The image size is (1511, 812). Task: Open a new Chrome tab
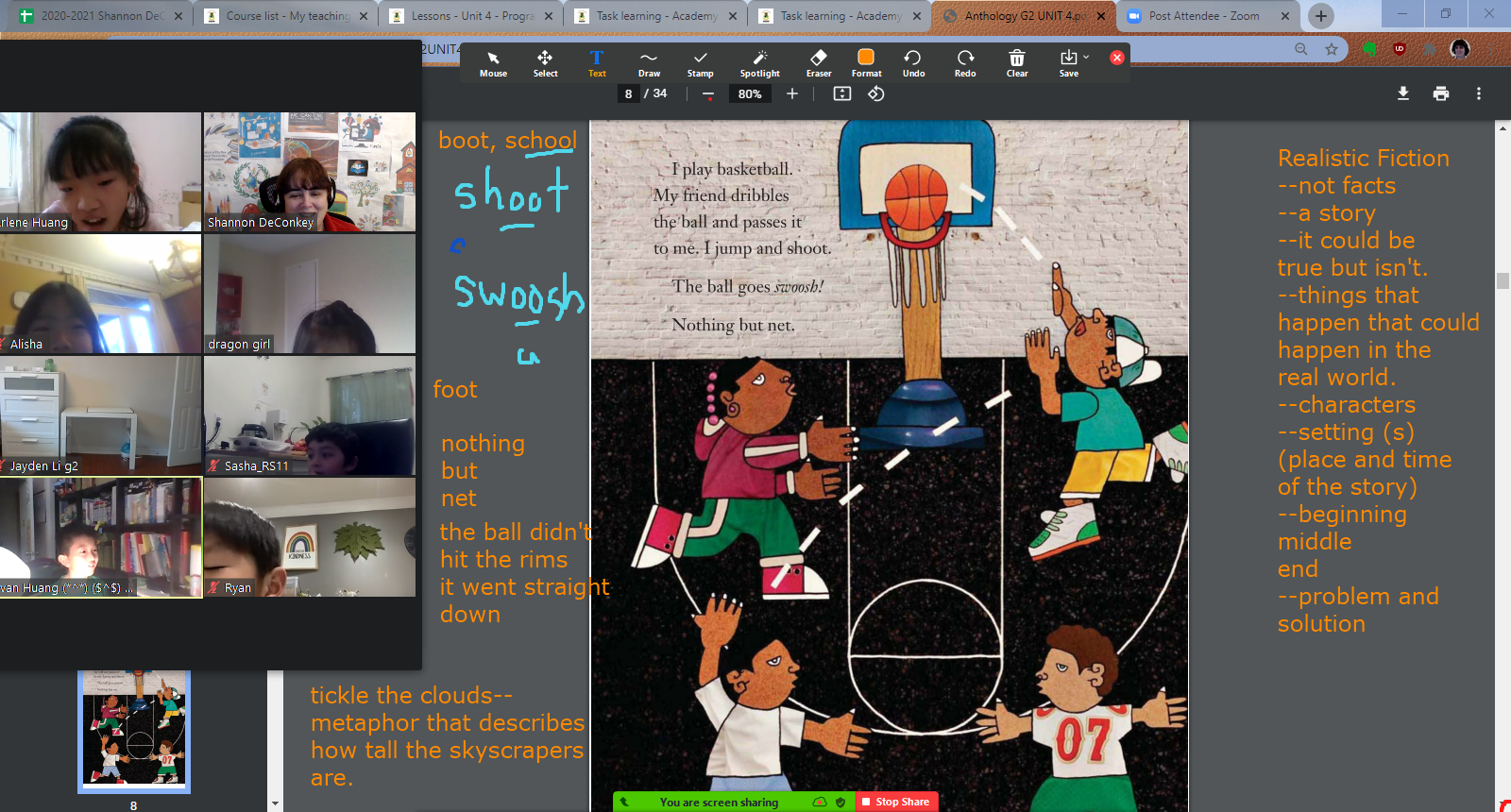point(1321,16)
